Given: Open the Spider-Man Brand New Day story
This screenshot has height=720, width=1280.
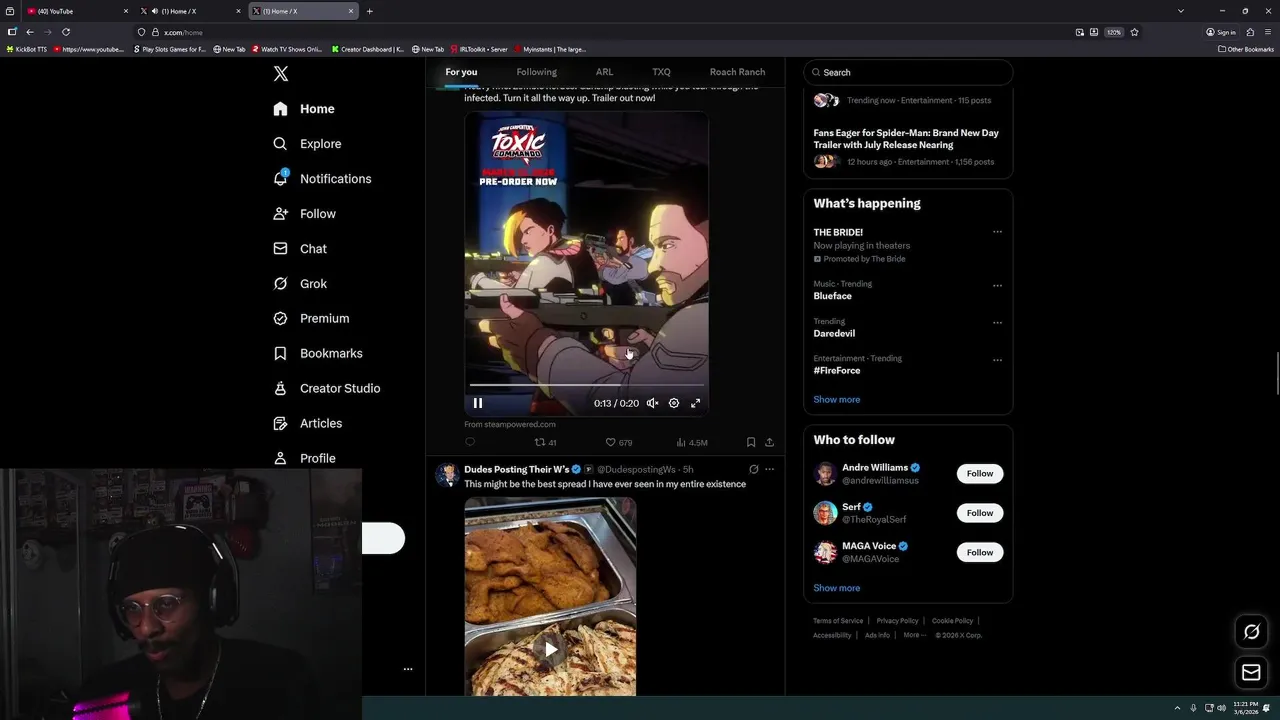Looking at the screenshot, I should (x=906, y=146).
